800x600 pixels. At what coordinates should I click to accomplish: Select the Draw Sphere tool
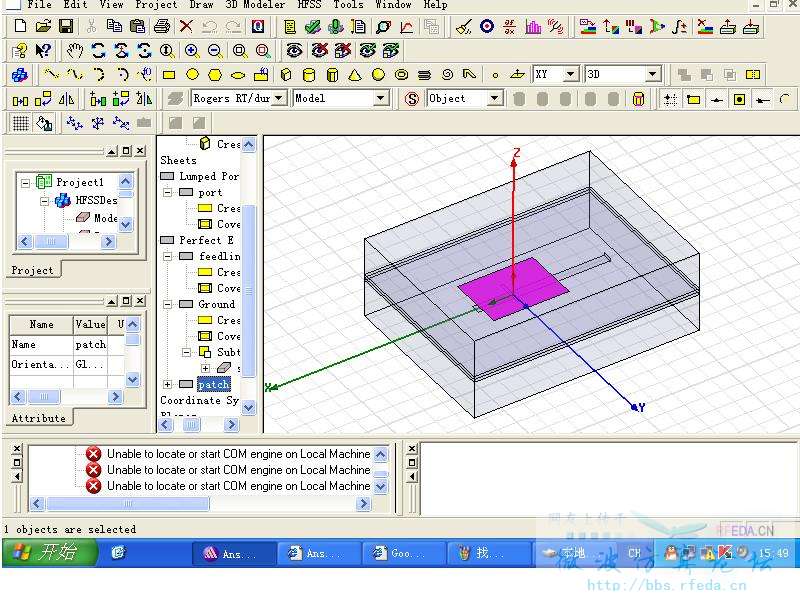click(x=378, y=74)
